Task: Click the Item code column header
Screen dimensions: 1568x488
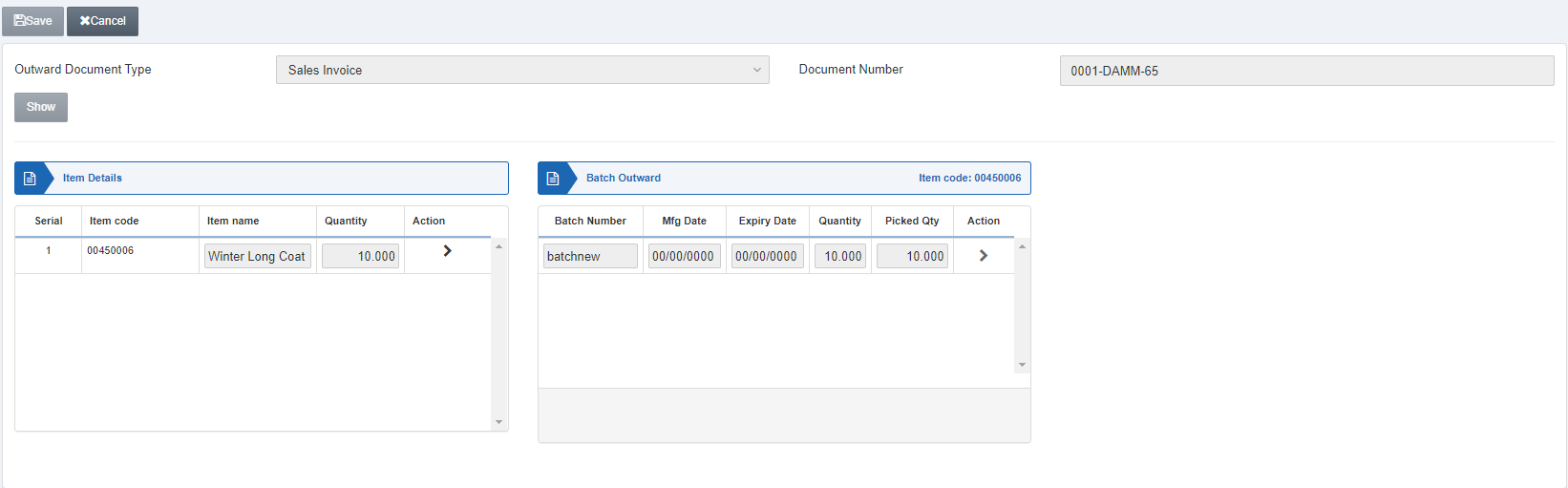Action: coord(115,221)
